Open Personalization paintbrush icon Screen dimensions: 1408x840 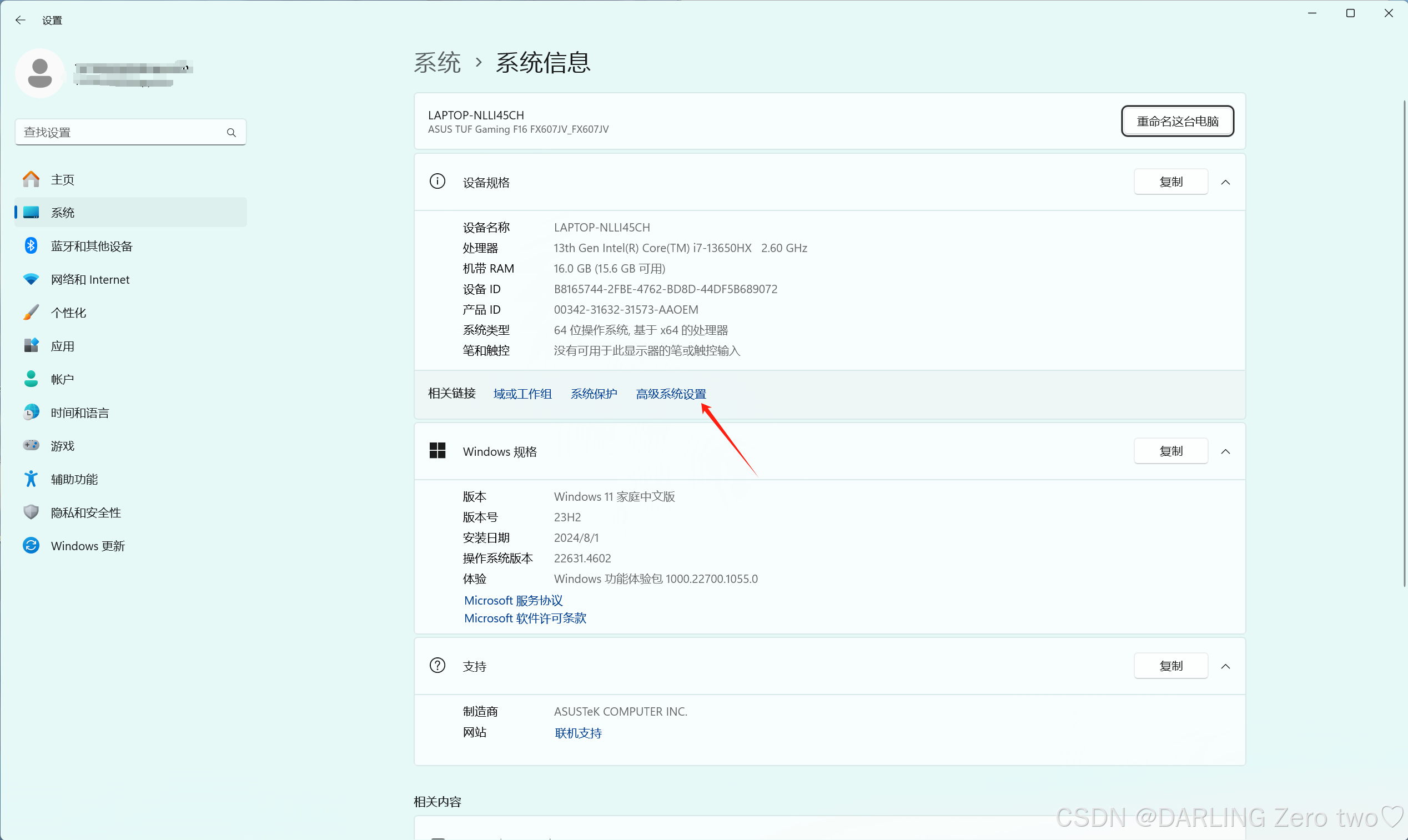pyautogui.click(x=31, y=313)
